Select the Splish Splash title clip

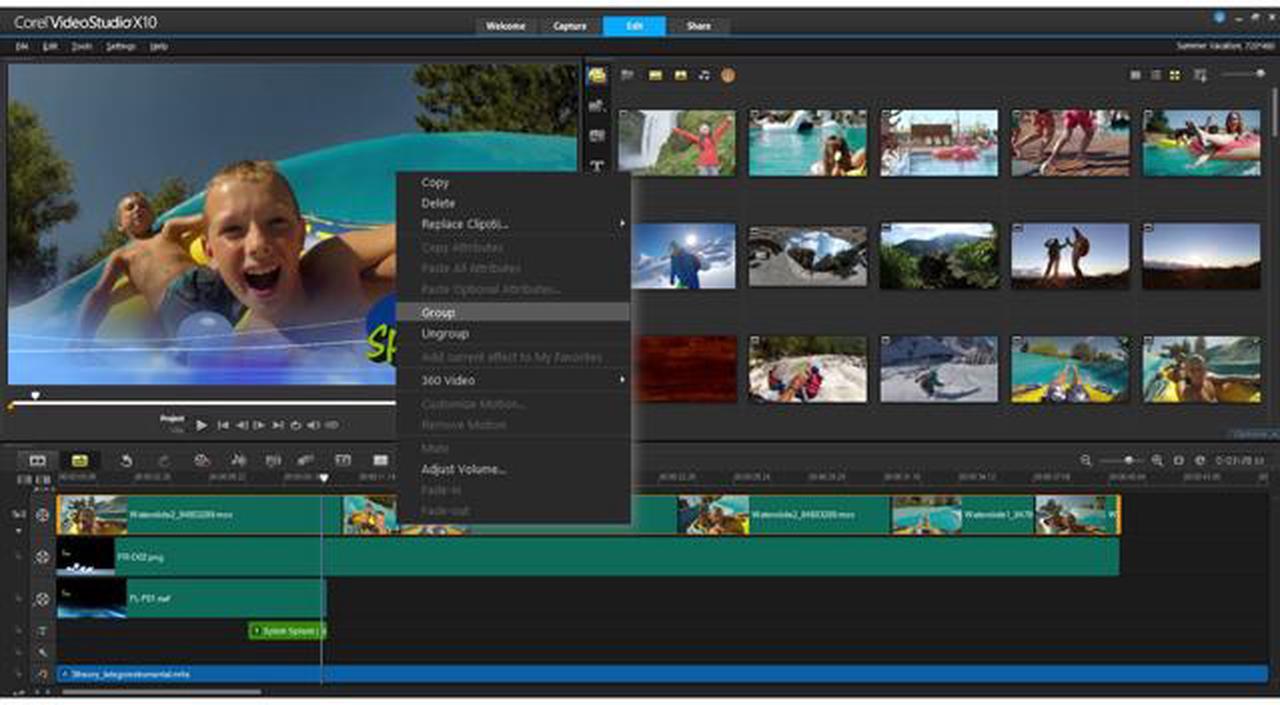pos(287,631)
